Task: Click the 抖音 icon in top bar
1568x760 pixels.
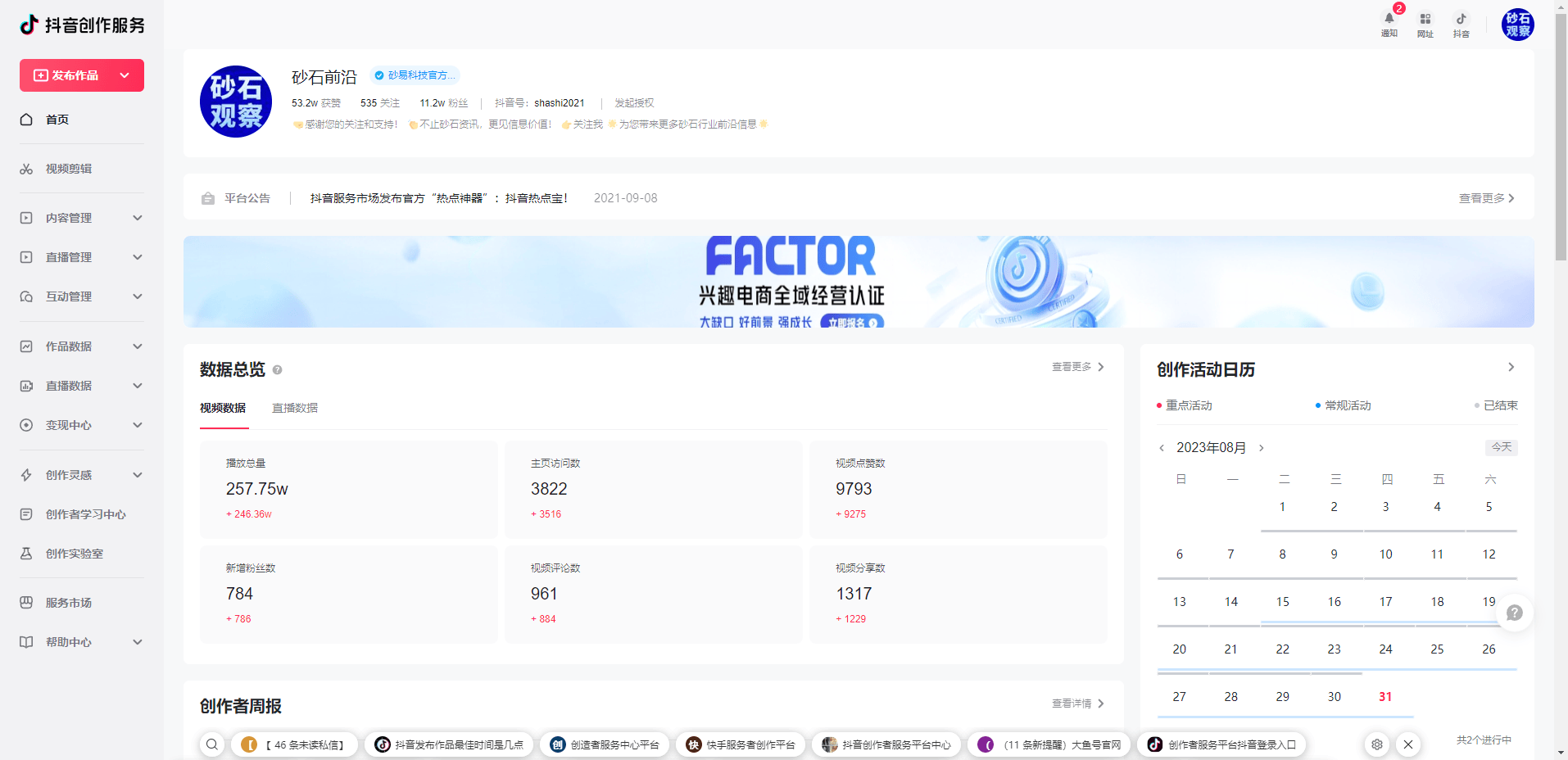Action: (1461, 20)
